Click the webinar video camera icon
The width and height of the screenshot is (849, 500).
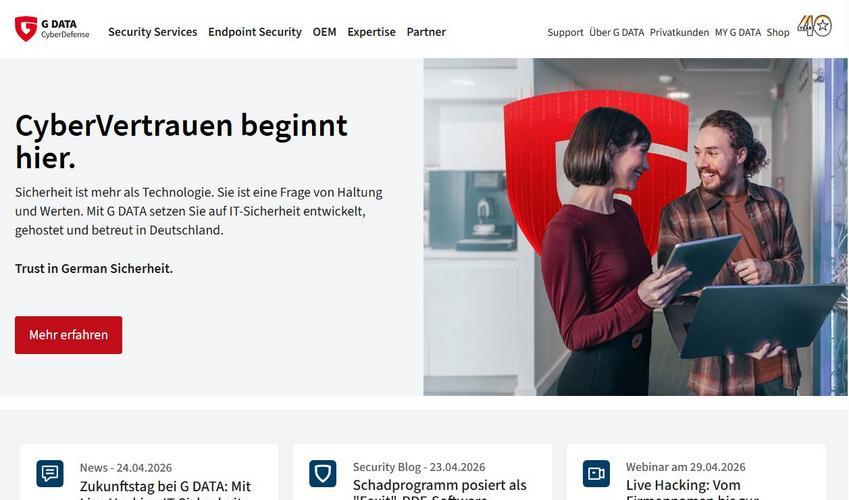click(x=596, y=473)
